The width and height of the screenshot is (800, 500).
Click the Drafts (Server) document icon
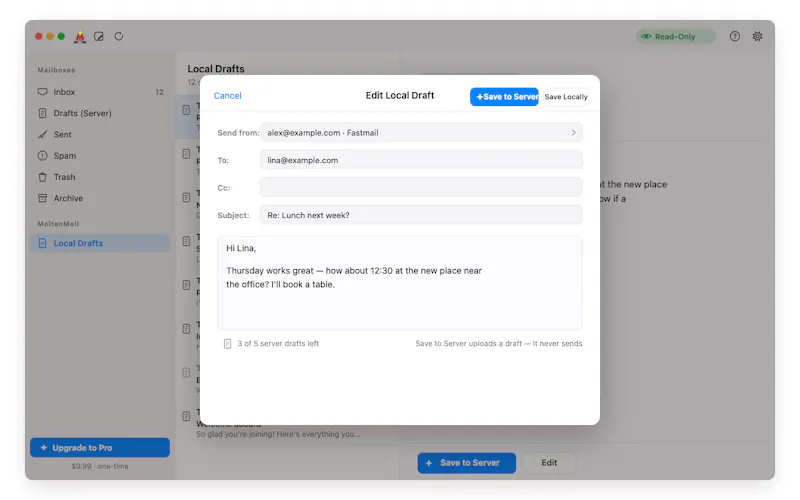[x=42, y=113]
